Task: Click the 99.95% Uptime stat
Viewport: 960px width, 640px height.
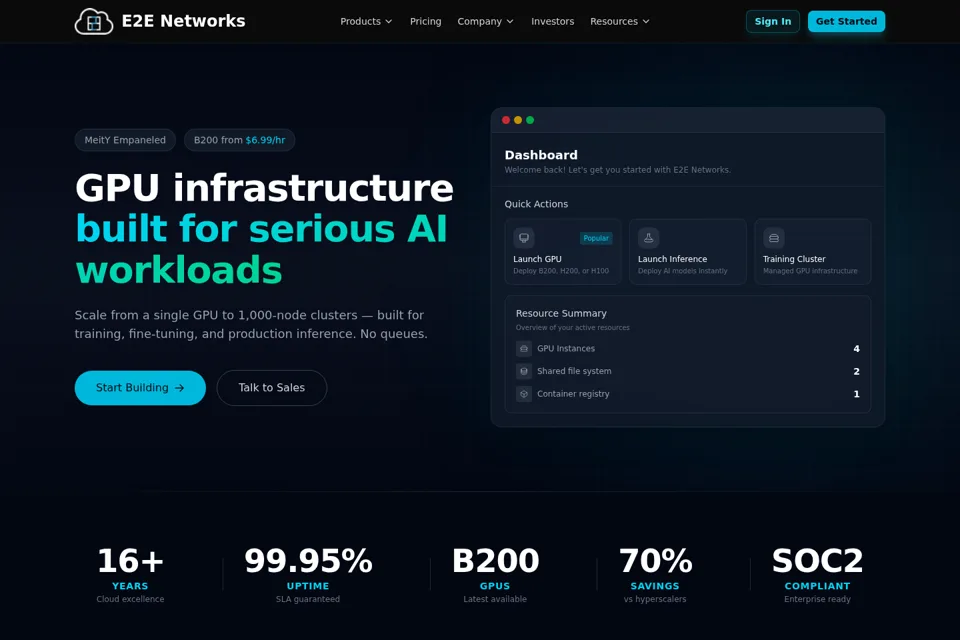Action: coord(308,574)
